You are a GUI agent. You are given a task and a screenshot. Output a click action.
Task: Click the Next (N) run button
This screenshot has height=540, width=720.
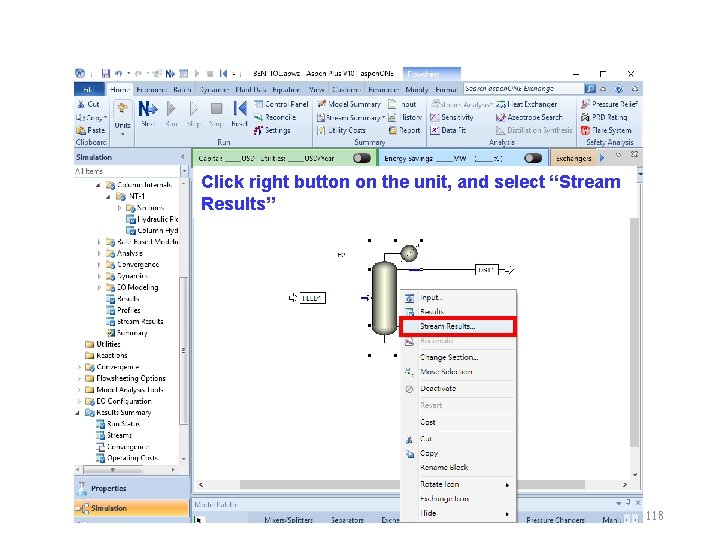(148, 113)
